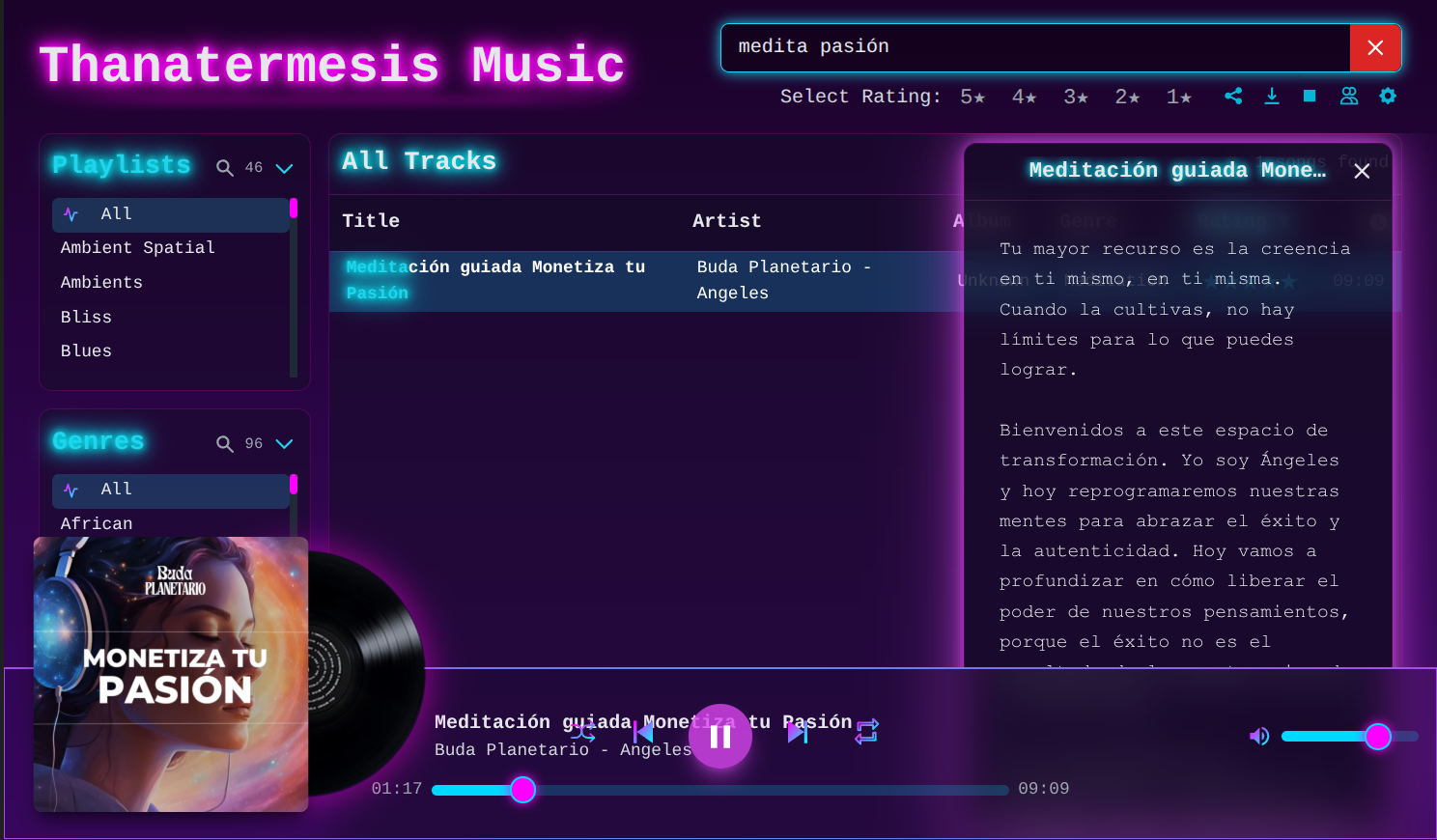Skip to next track
Viewport: 1437px width, 840px height.
(x=798, y=732)
